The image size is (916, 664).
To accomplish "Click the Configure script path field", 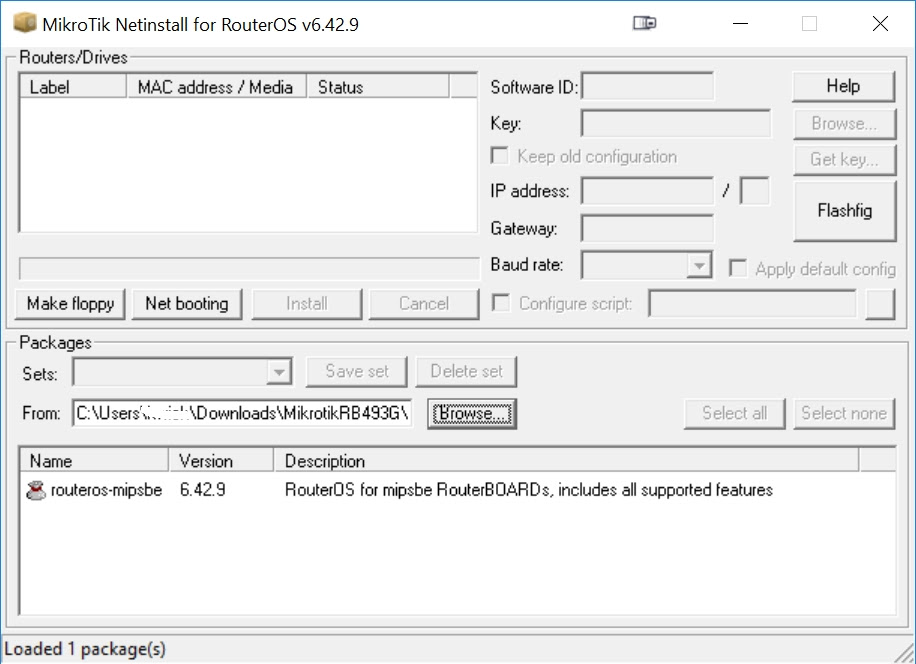I will [752, 304].
